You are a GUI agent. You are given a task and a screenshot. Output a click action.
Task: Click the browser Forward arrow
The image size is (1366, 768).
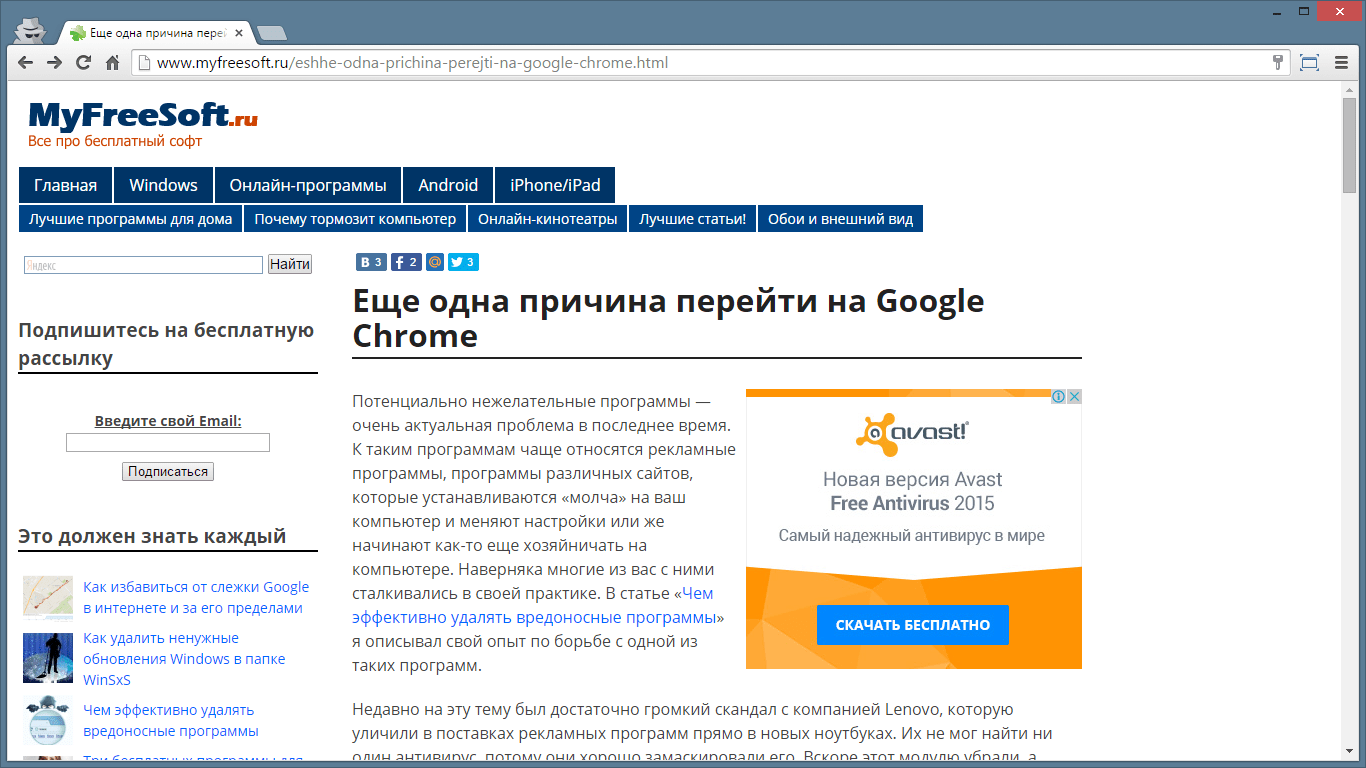pos(55,63)
